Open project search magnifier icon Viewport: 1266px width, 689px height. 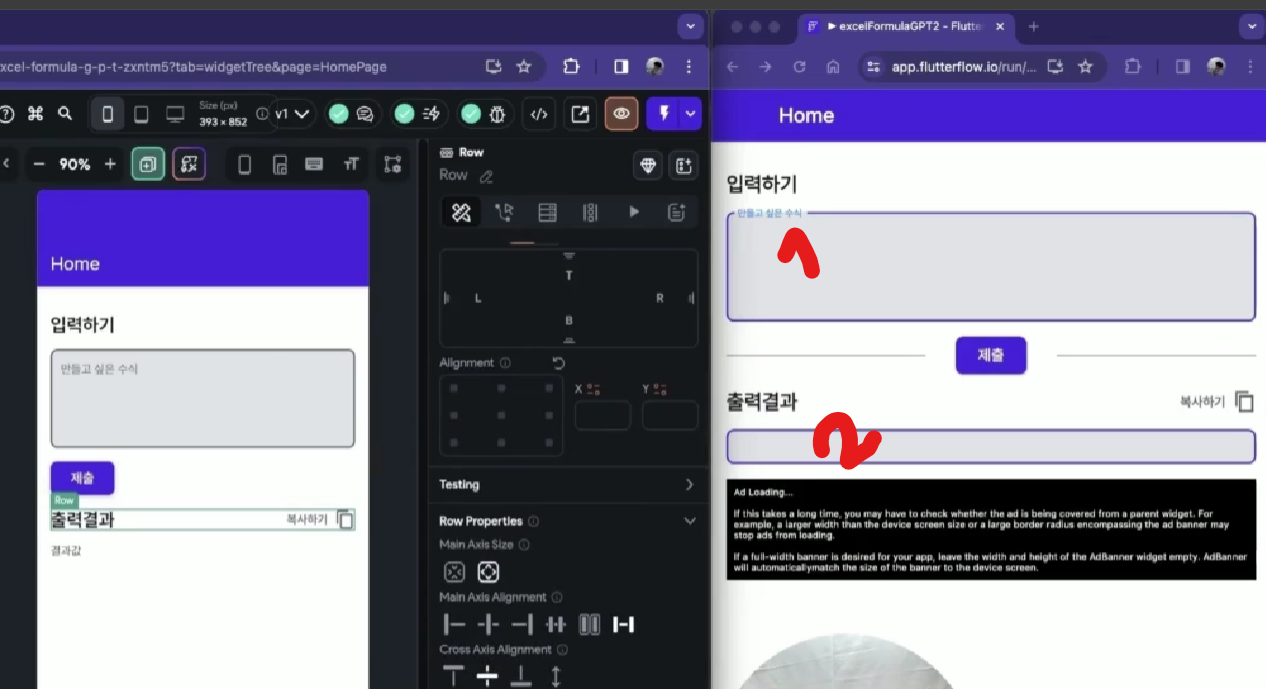[x=65, y=114]
